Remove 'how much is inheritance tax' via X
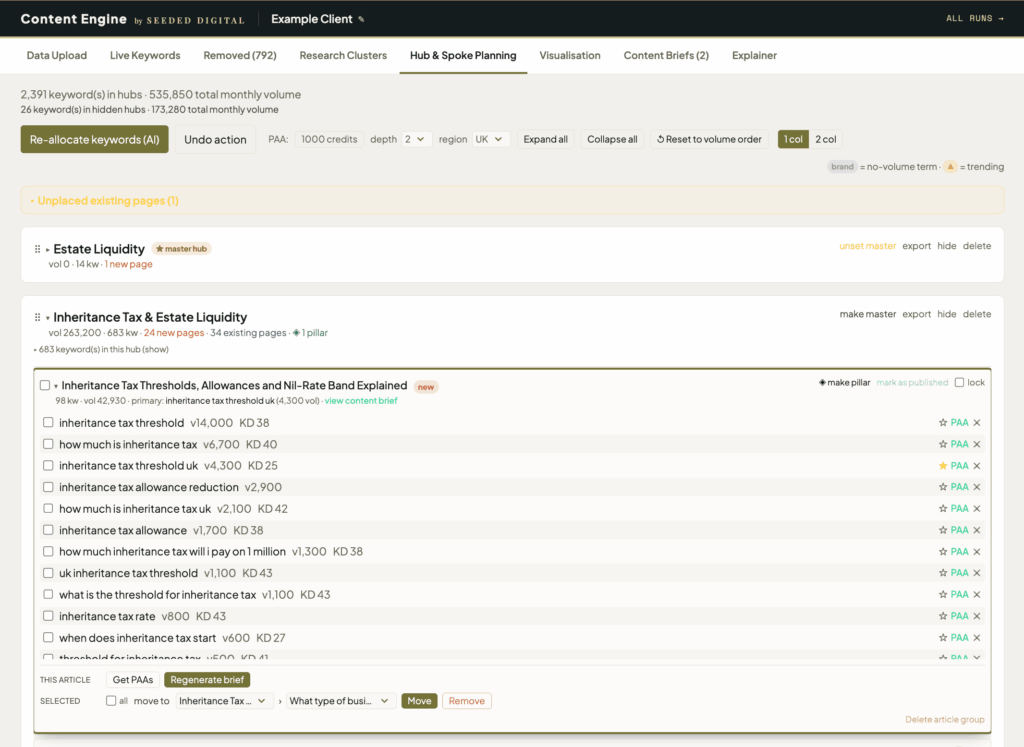 (x=977, y=444)
